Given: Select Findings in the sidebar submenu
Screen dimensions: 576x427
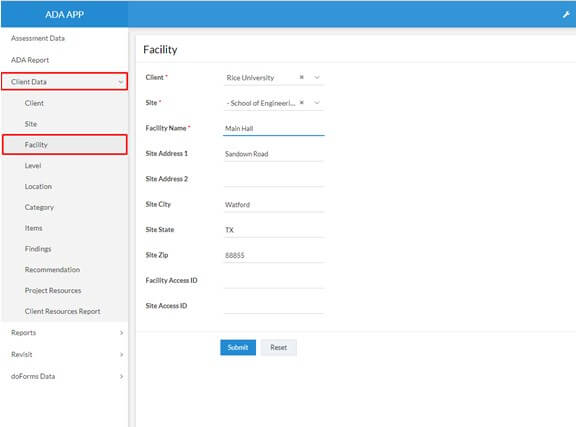Looking at the screenshot, I should point(38,249).
